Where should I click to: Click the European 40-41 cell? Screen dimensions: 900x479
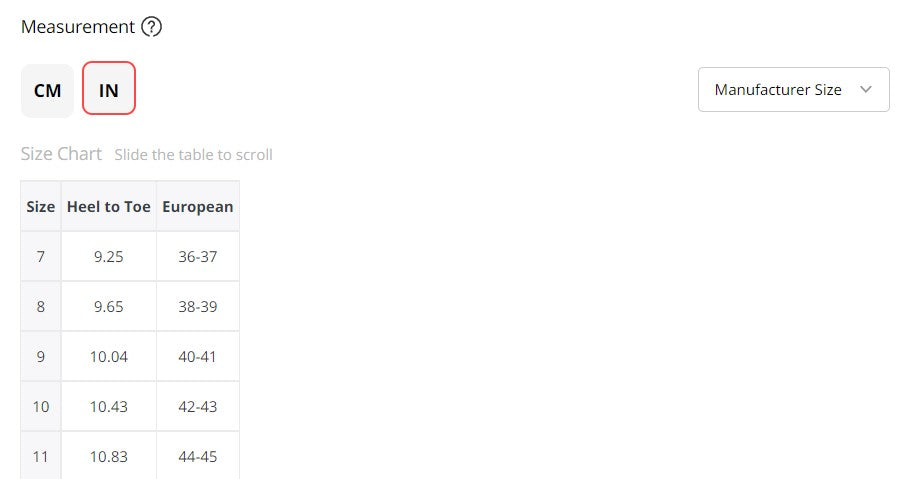point(198,357)
